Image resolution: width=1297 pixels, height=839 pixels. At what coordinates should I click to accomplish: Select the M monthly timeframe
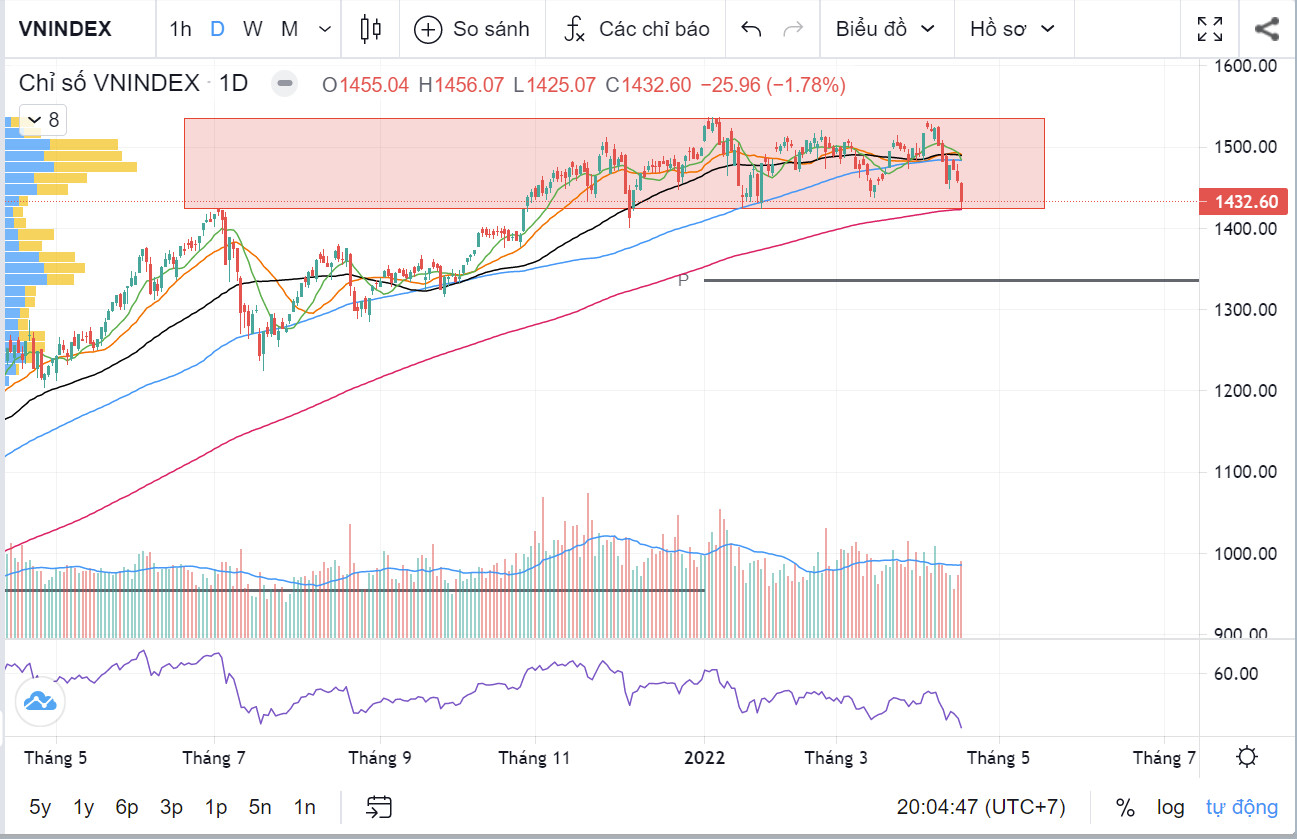[289, 29]
